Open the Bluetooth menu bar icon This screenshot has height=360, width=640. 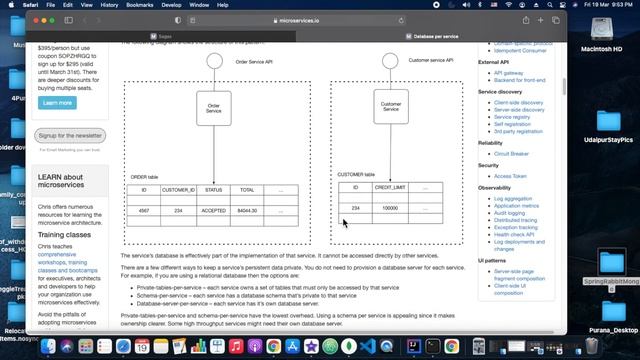tap(480, 5)
